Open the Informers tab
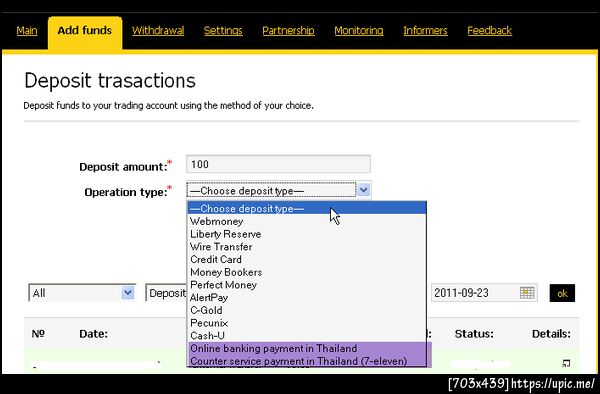This screenshot has width=600, height=394. pos(425,31)
